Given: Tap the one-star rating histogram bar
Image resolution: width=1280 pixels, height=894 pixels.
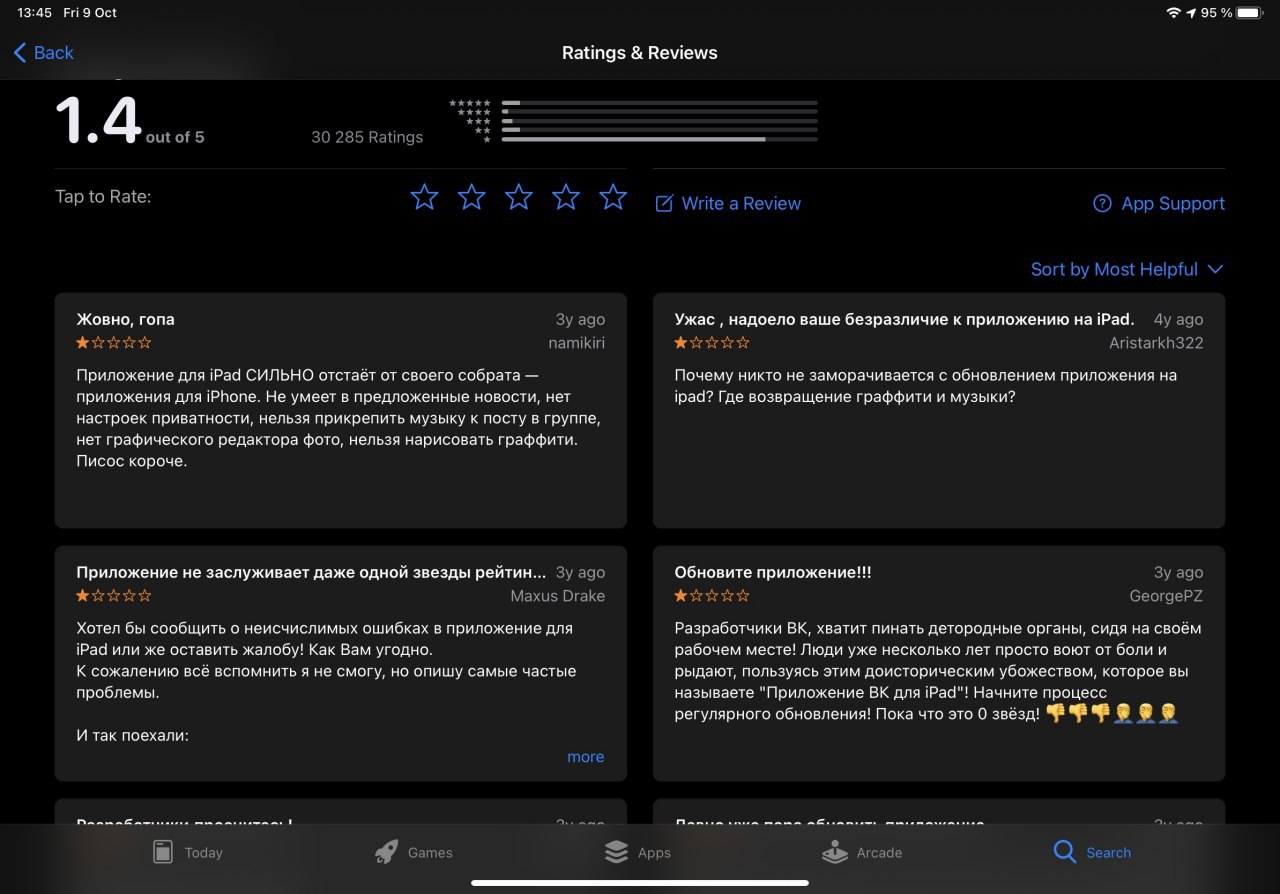Looking at the screenshot, I should [x=659, y=139].
